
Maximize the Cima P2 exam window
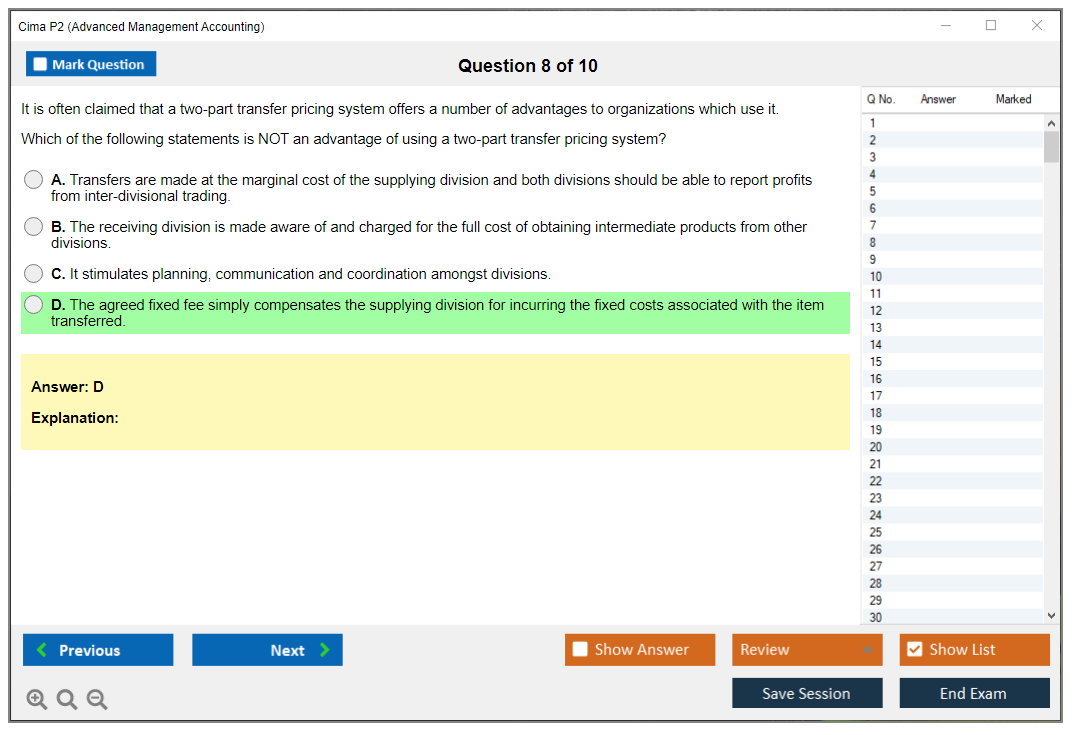point(991,26)
